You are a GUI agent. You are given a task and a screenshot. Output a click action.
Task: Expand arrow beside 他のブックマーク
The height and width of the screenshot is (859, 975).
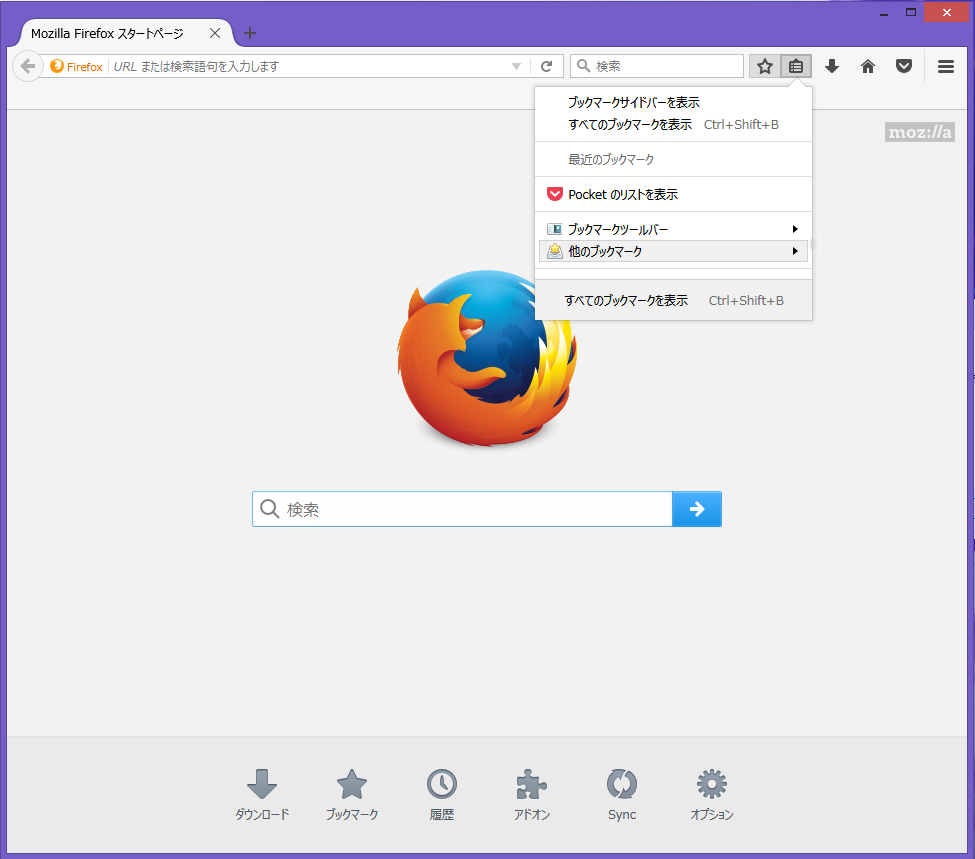coord(795,251)
